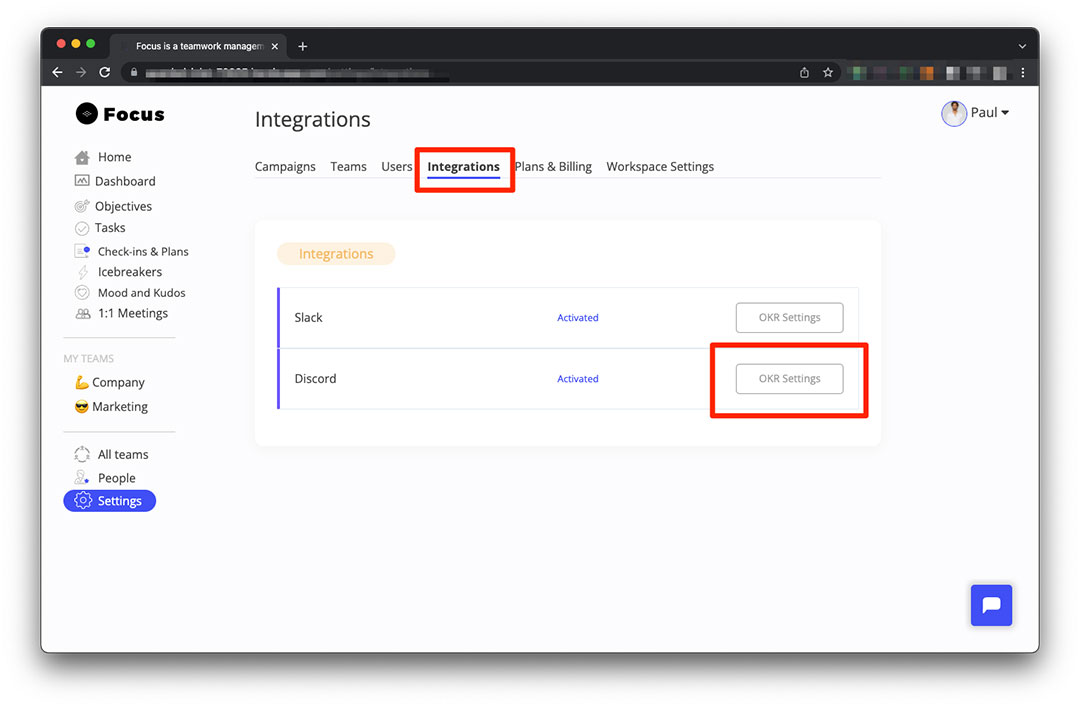Go to Icebreakers
The image size is (1080, 707).
pyautogui.click(x=130, y=272)
